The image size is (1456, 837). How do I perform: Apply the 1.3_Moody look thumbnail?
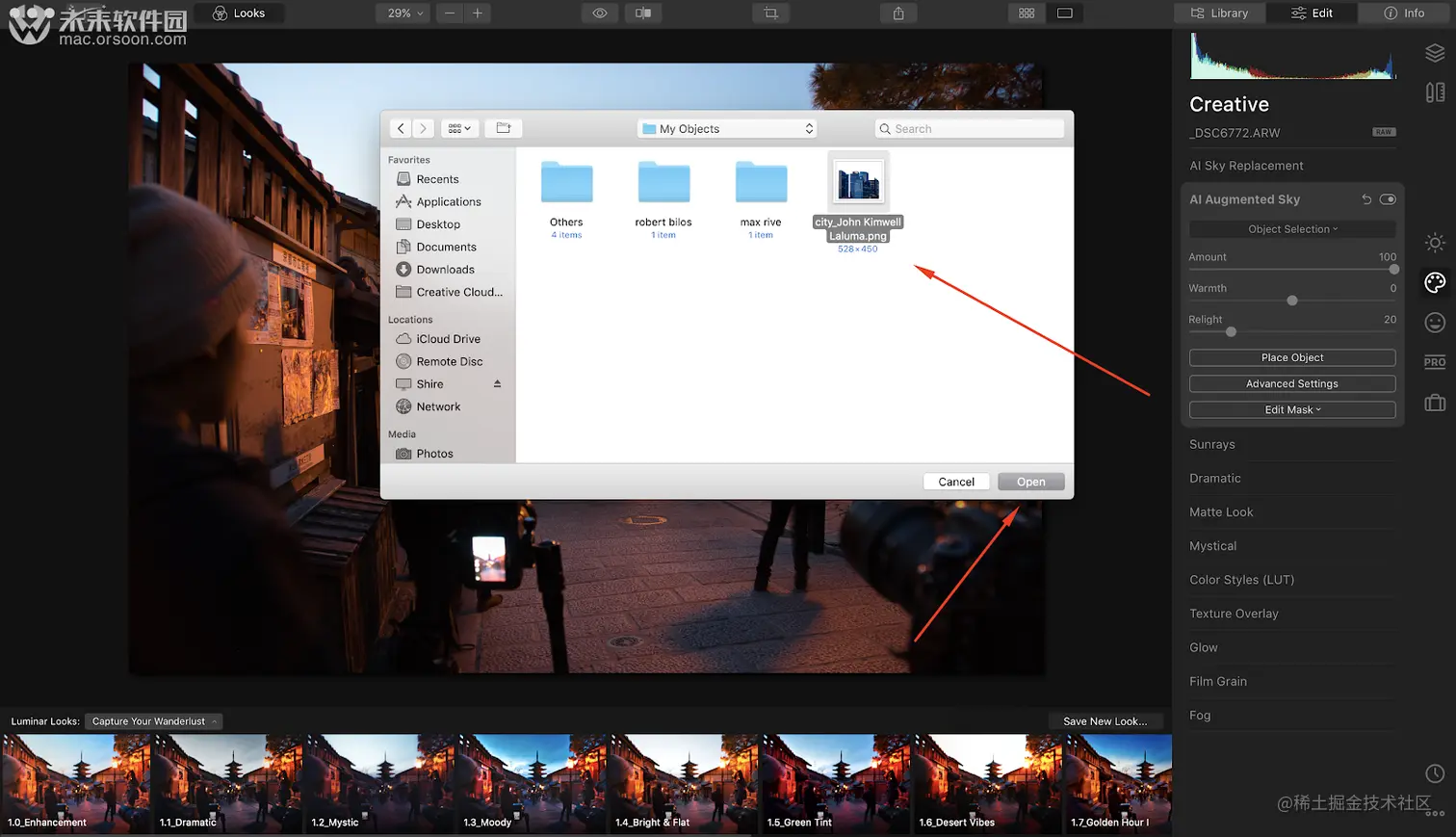point(532,783)
